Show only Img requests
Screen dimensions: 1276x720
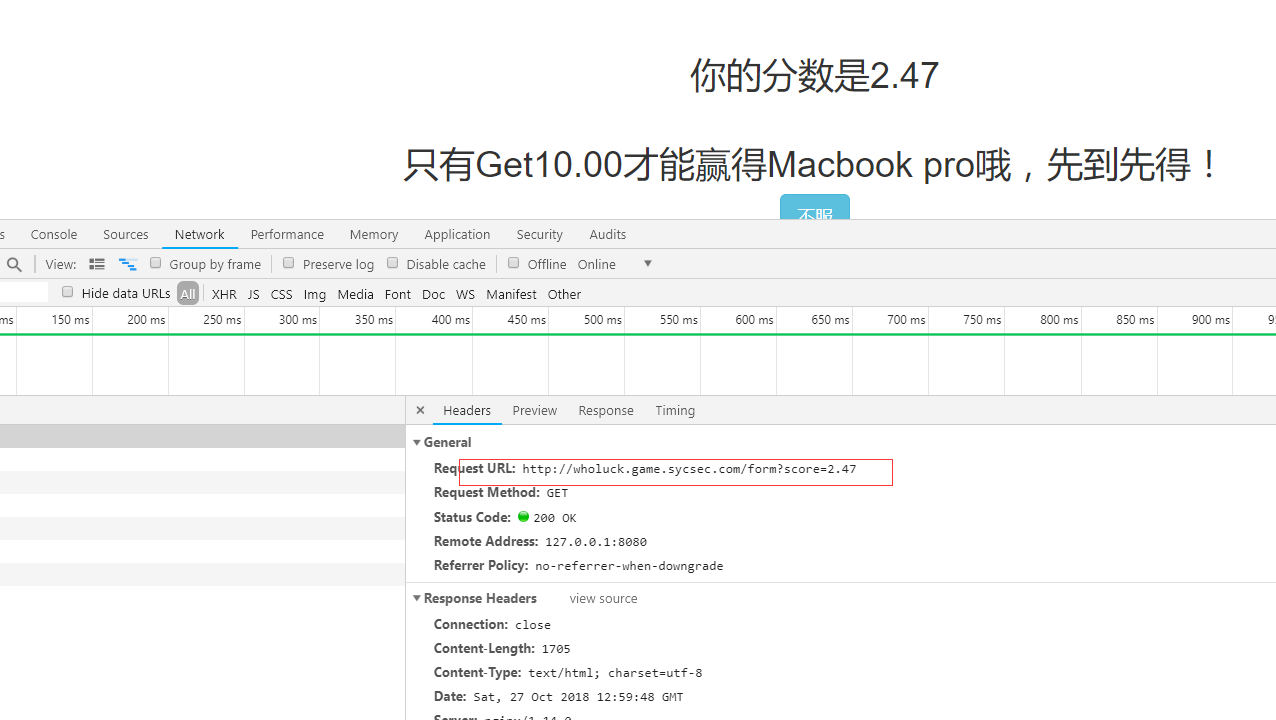pos(315,294)
